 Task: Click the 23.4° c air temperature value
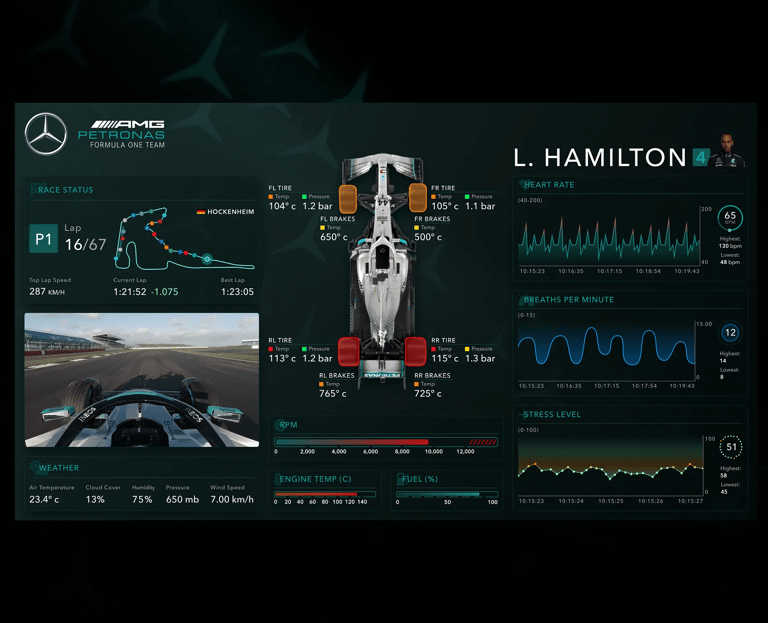tap(44, 500)
